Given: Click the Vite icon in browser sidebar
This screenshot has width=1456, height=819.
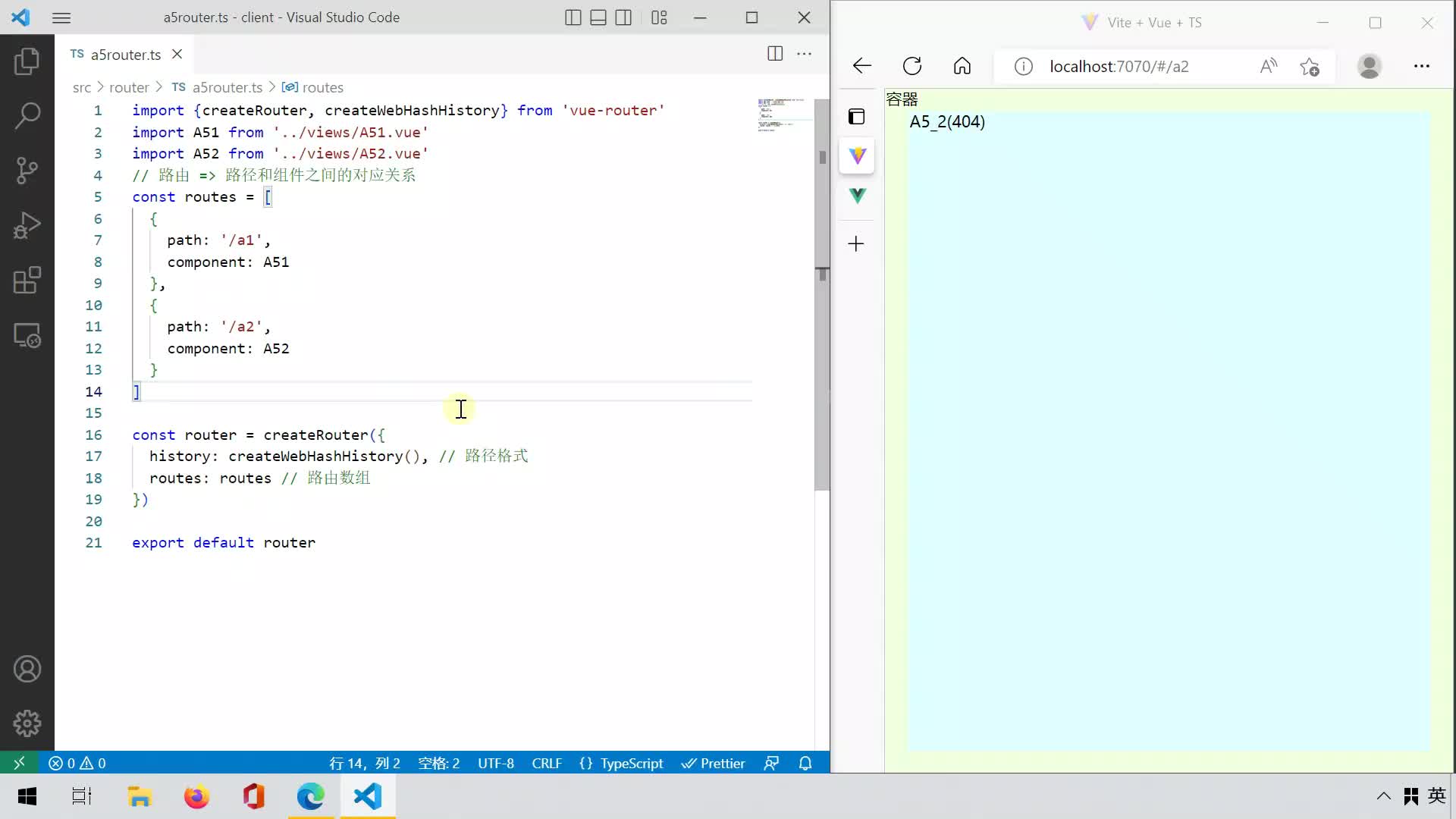Looking at the screenshot, I should click(x=859, y=156).
